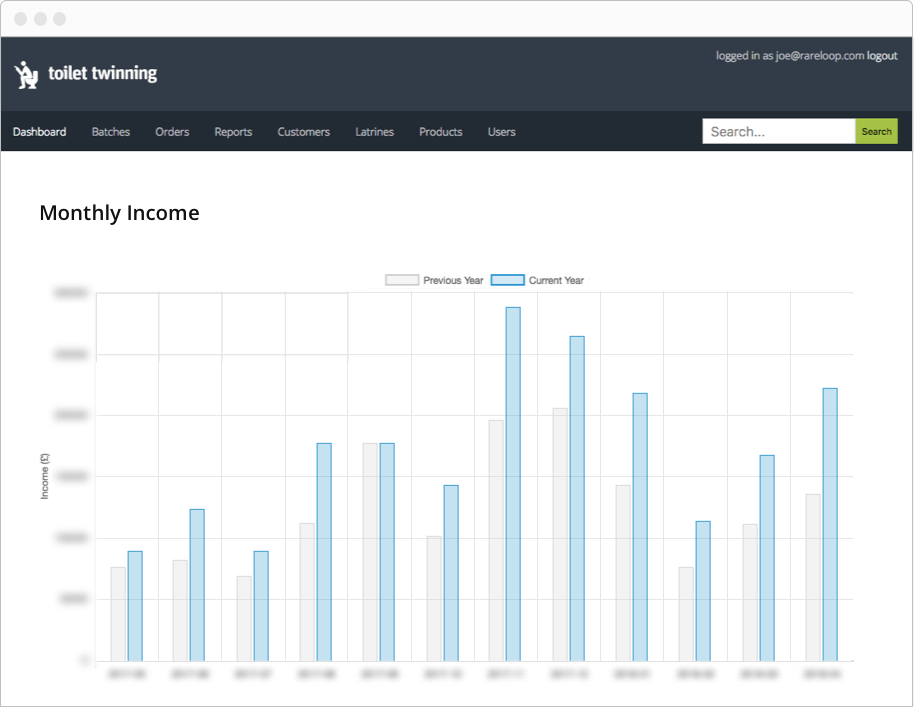
Task: Click the blue Current Year legend swatch
Action: (508, 280)
